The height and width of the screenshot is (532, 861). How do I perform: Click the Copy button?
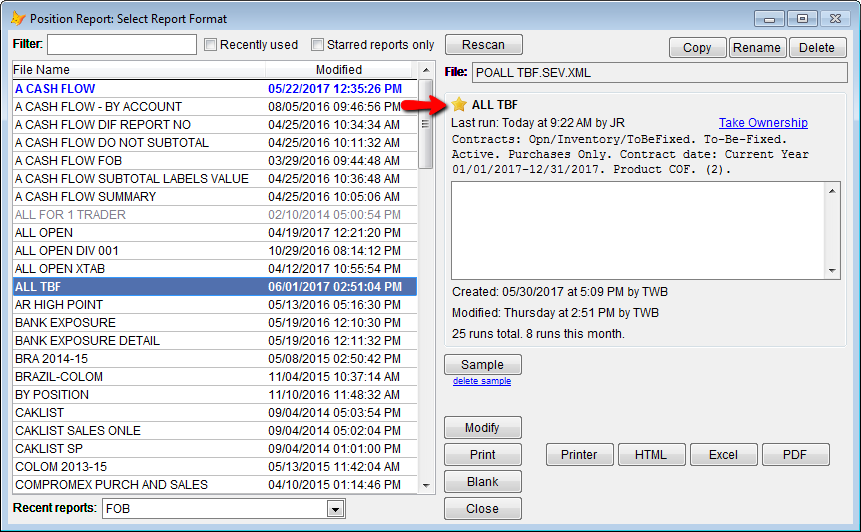point(697,48)
